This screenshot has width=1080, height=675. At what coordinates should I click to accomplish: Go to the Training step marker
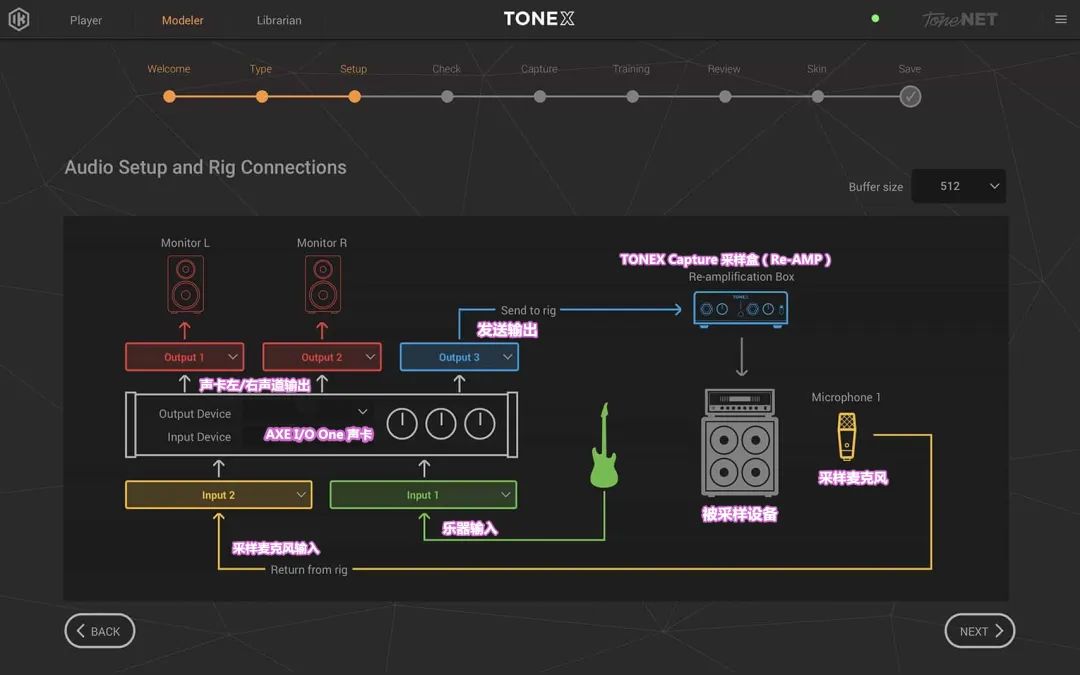pyautogui.click(x=632, y=96)
